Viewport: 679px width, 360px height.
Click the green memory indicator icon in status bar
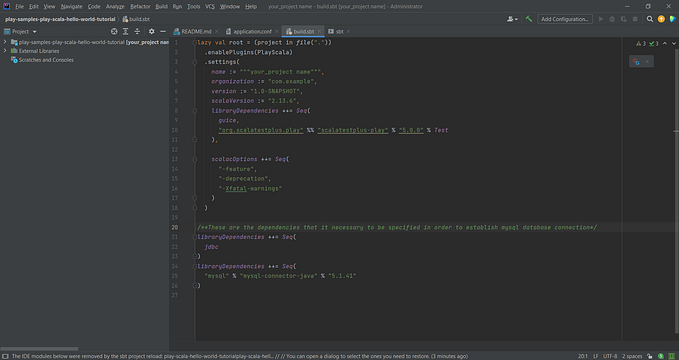coord(671,356)
